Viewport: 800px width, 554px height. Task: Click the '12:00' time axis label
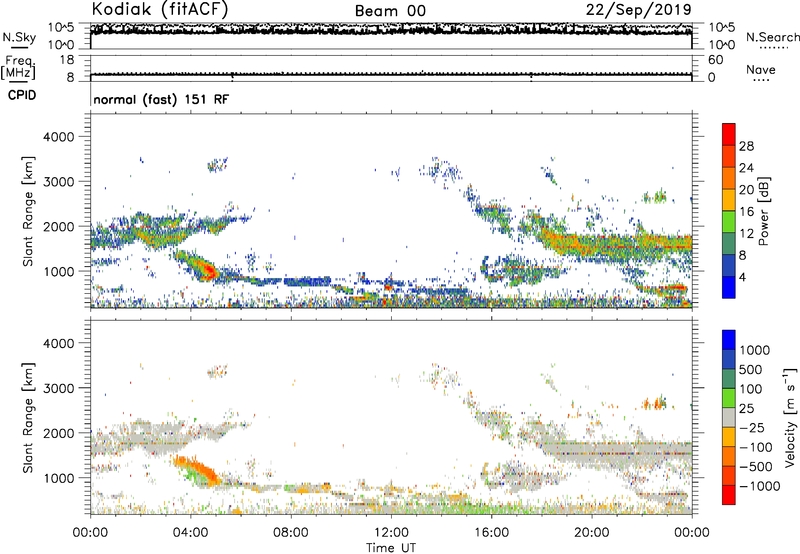(391, 533)
